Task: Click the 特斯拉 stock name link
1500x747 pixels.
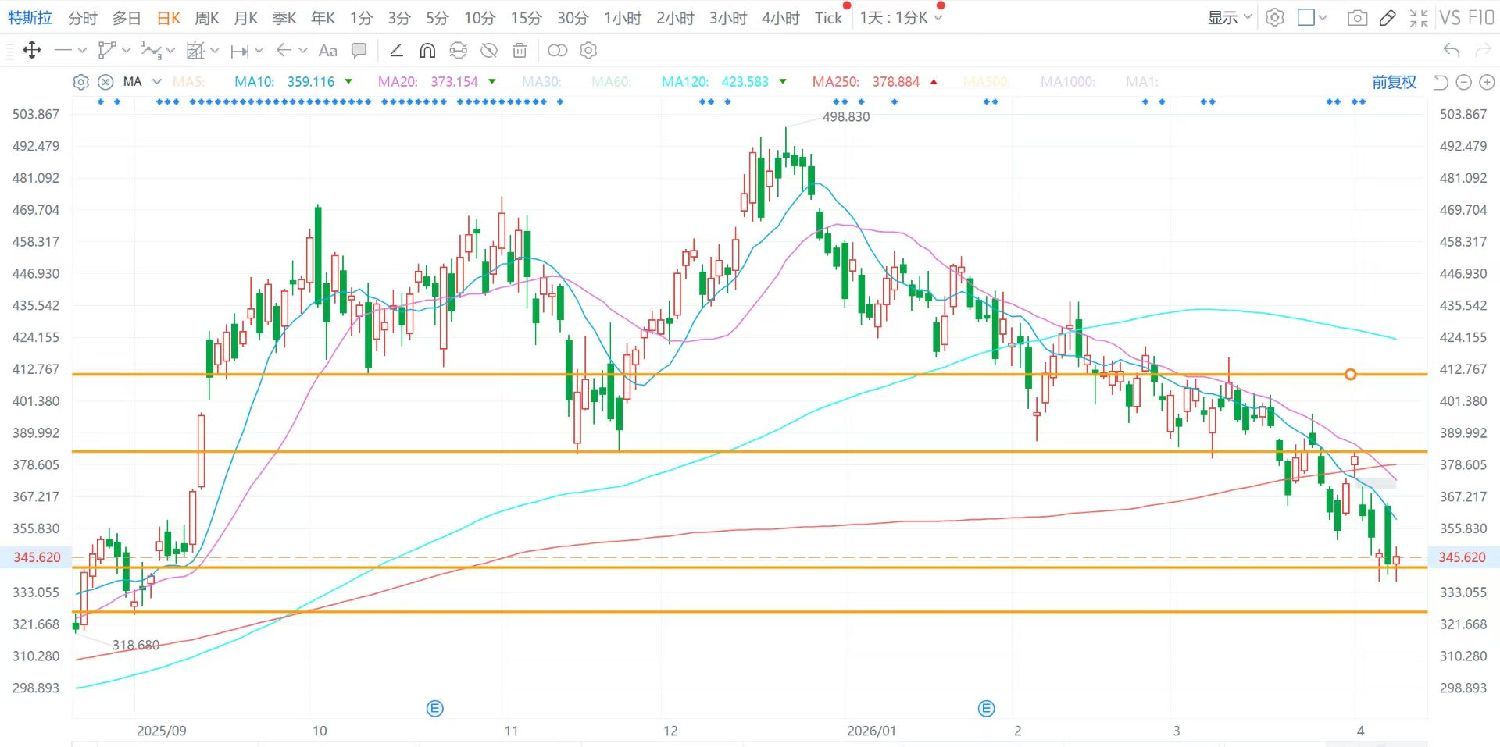Action: click(29, 18)
